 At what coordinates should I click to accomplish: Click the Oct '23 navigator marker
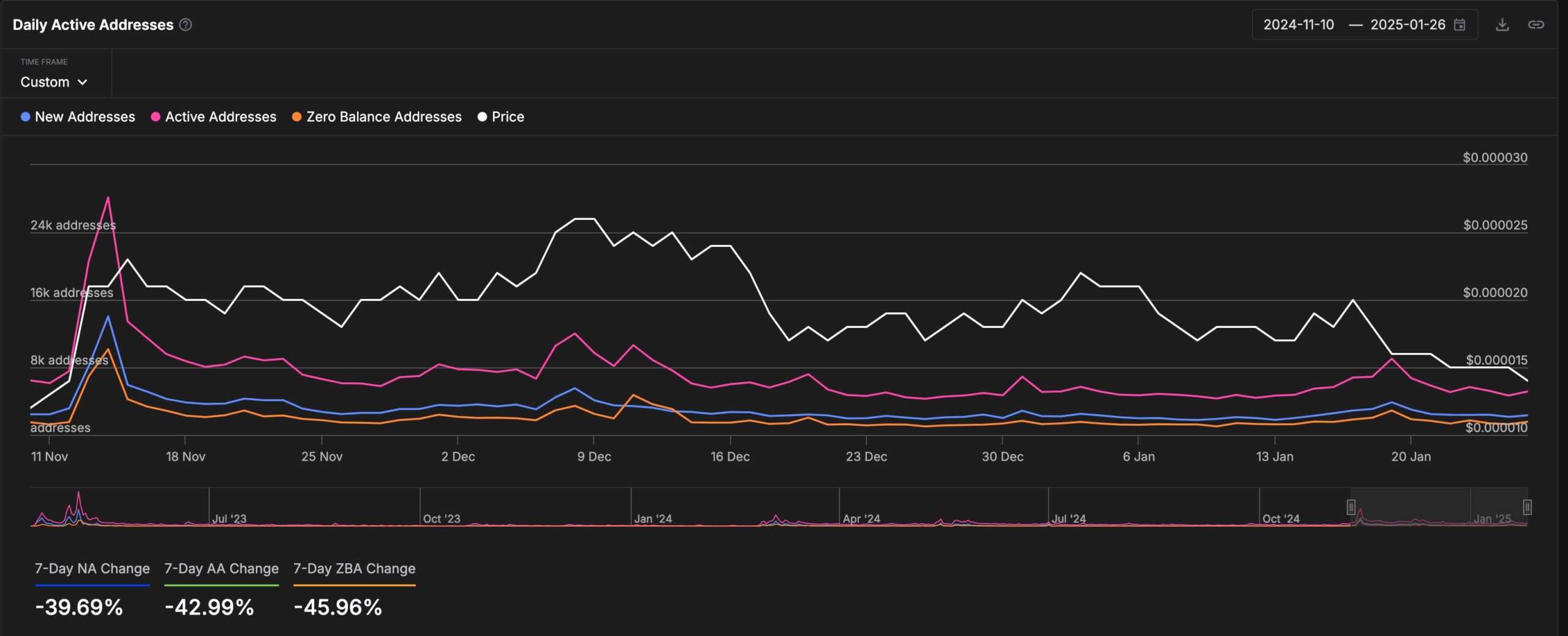click(x=441, y=518)
